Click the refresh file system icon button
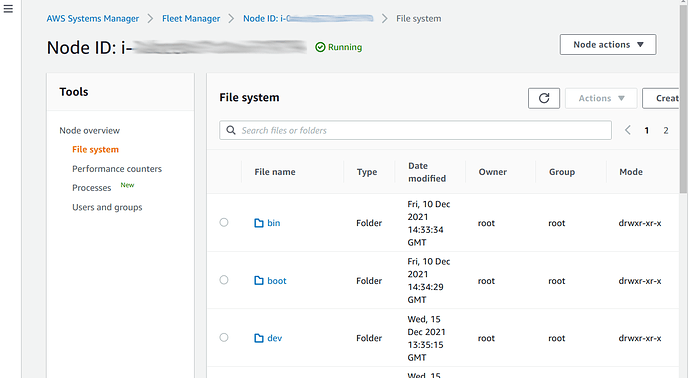The width and height of the screenshot is (690, 378). [x=544, y=98]
